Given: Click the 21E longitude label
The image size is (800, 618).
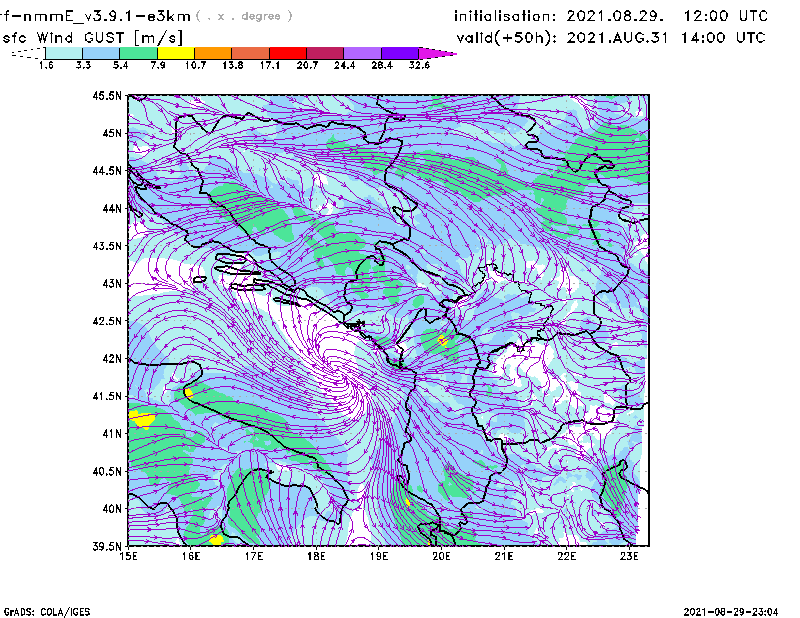Looking at the screenshot, I should [504, 556].
